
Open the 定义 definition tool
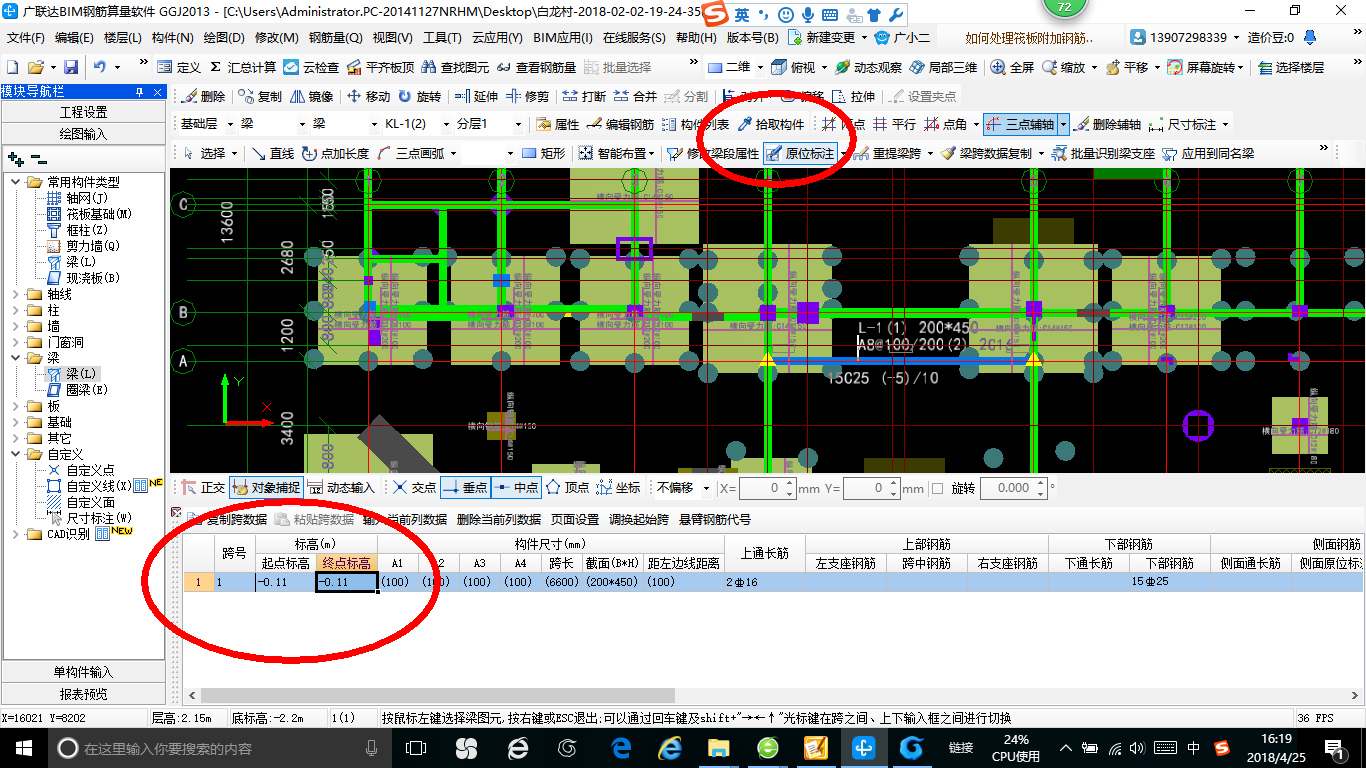point(179,67)
